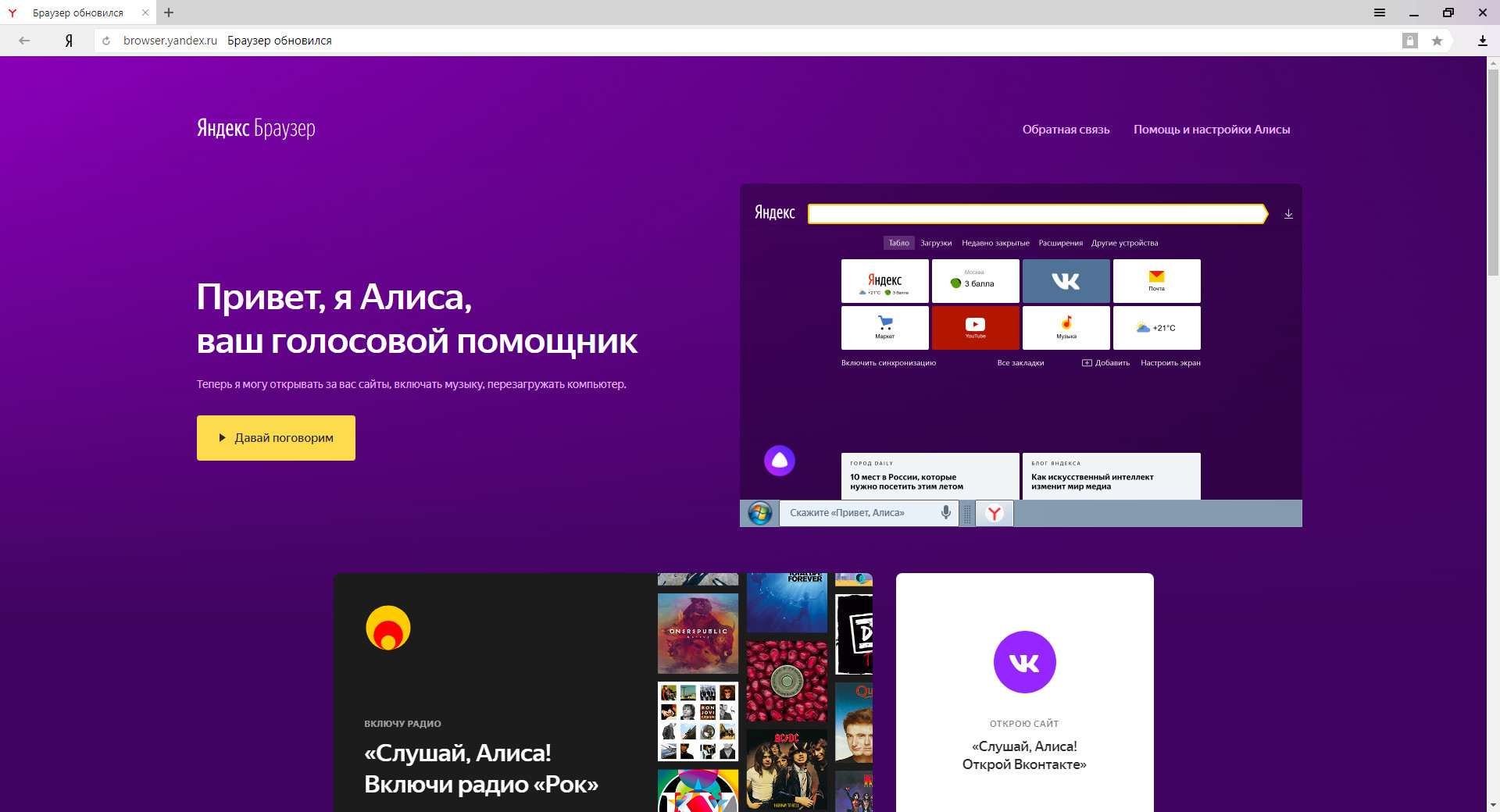Click the OneRepublic album cover
The width and height of the screenshot is (1500, 812).
coord(698,633)
